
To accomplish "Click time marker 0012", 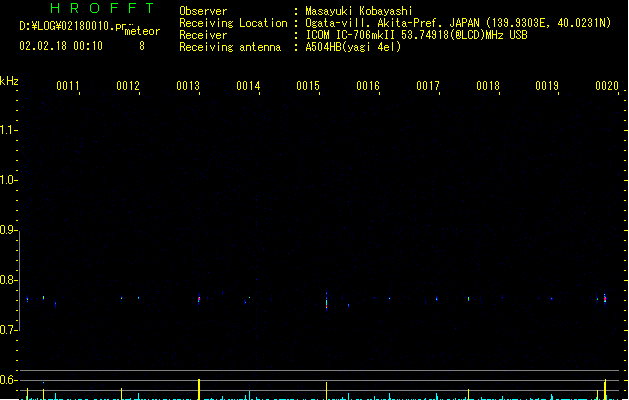I will pos(128,86).
